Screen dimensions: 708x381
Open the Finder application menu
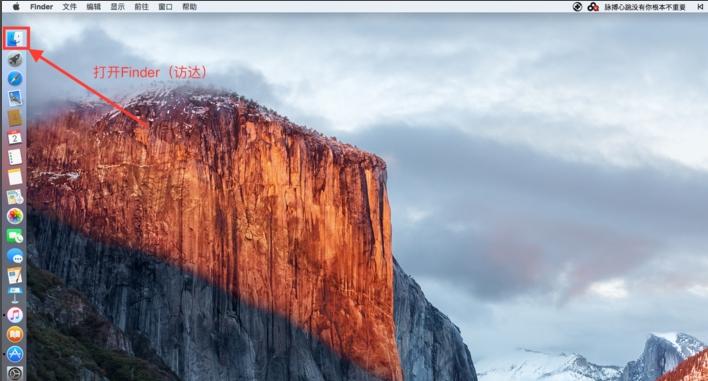pos(42,7)
